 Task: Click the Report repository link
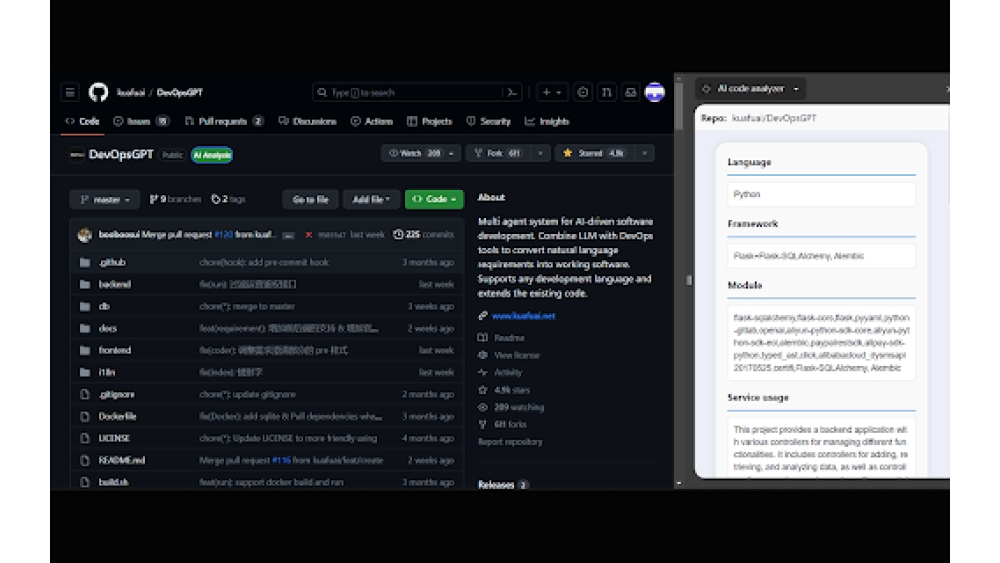[x=510, y=441]
